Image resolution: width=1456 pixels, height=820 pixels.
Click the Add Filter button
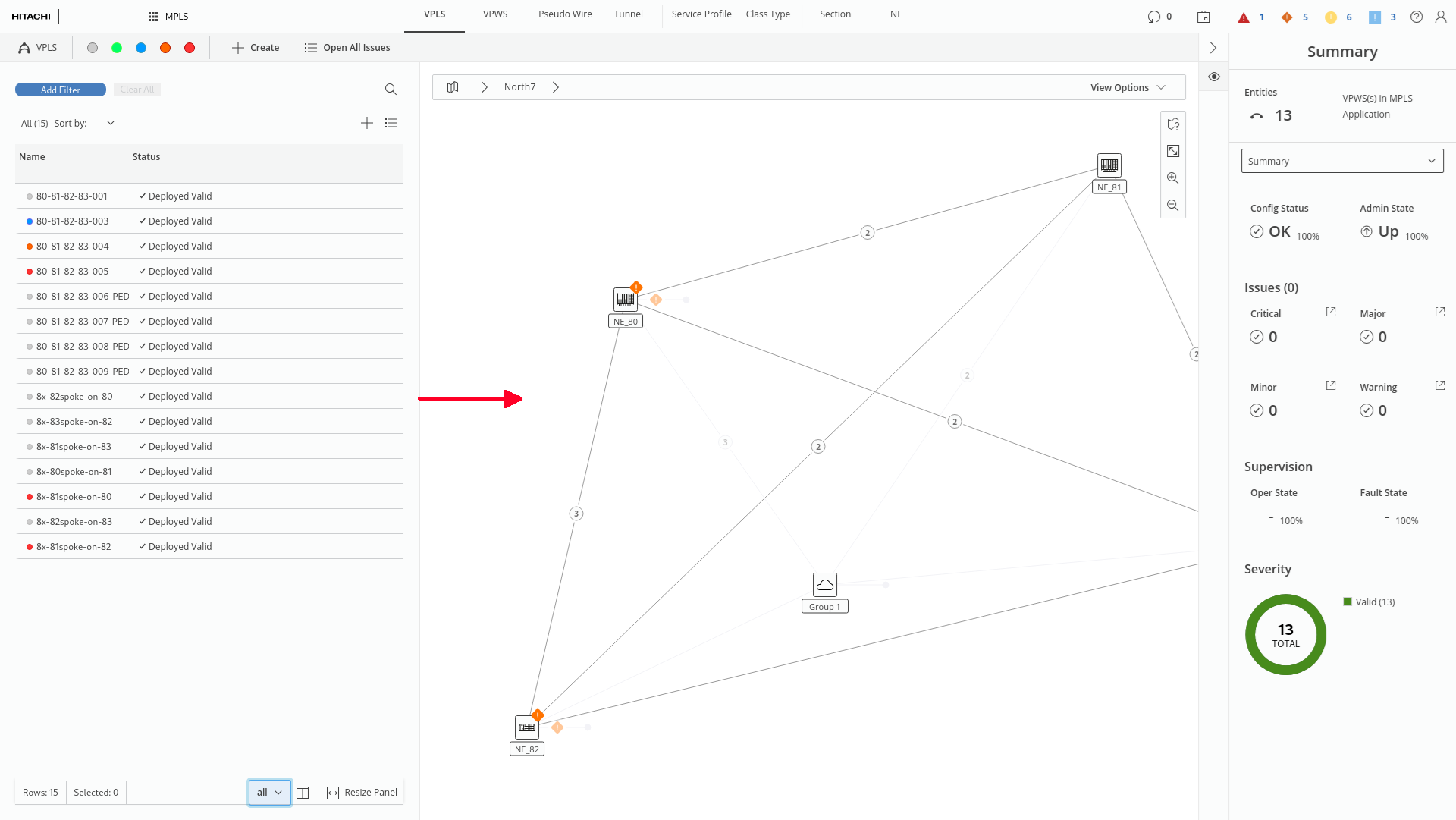tap(61, 90)
